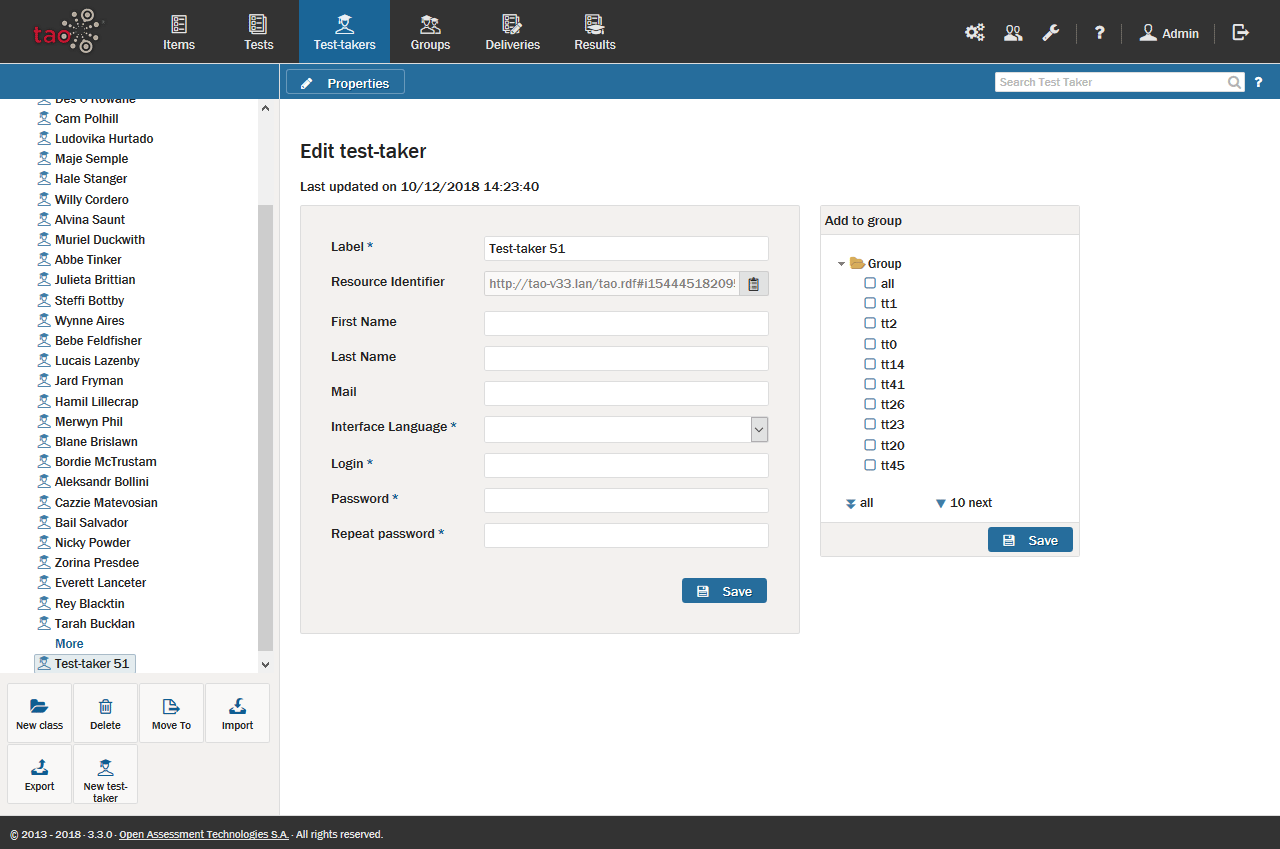
Task: Click the logout icon
Action: [1240, 32]
